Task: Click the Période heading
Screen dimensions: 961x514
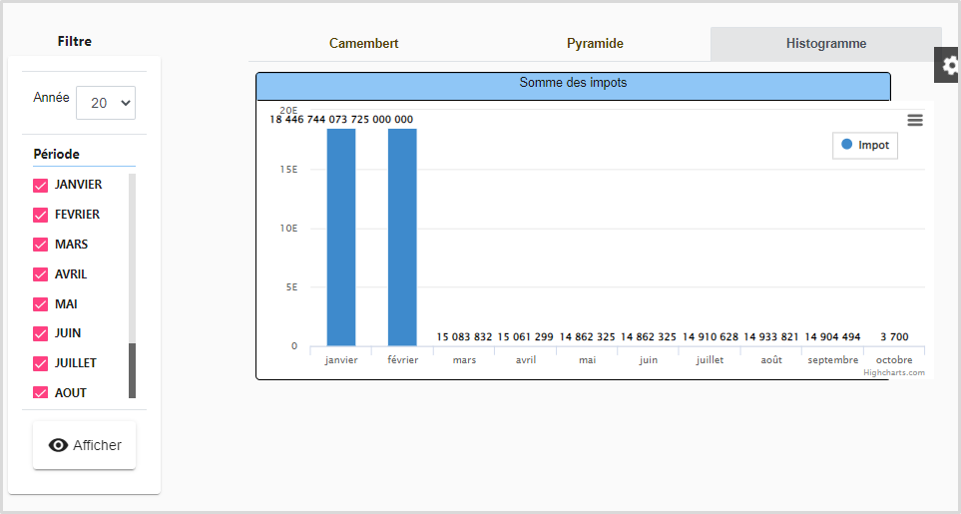Action: pos(56,154)
